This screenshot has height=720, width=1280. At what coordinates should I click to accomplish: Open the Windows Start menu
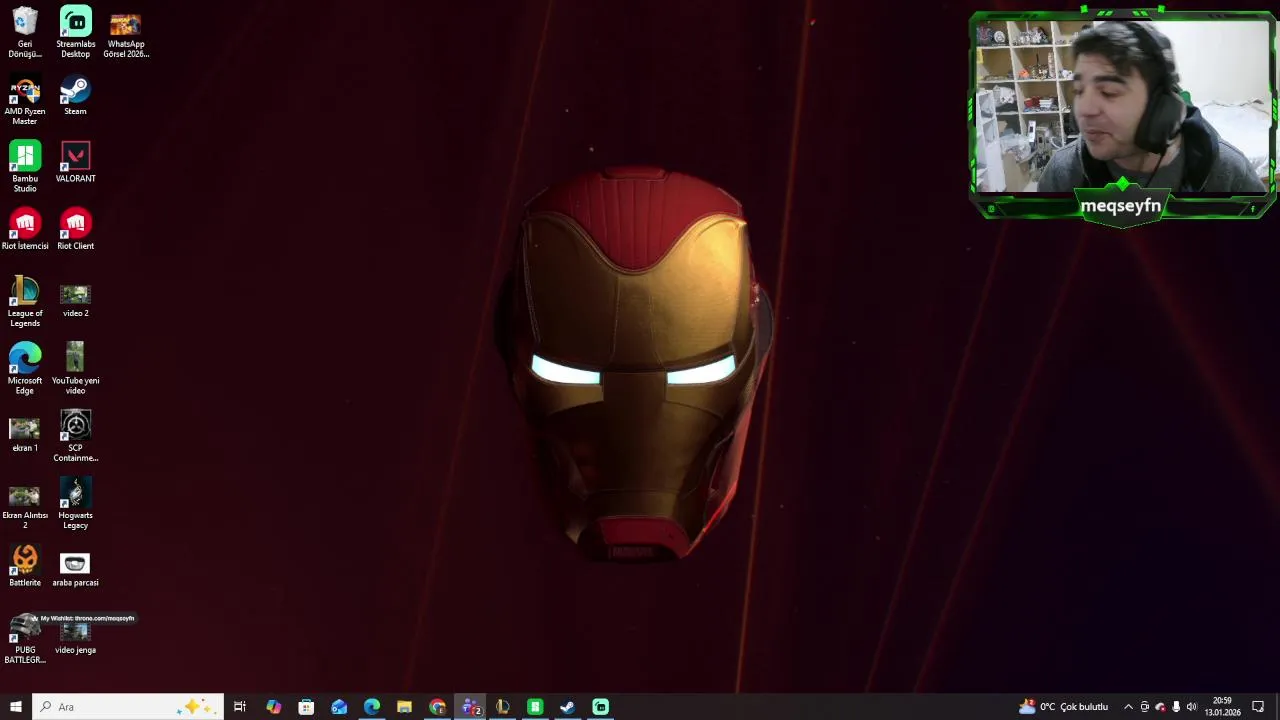tap(15, 707)
